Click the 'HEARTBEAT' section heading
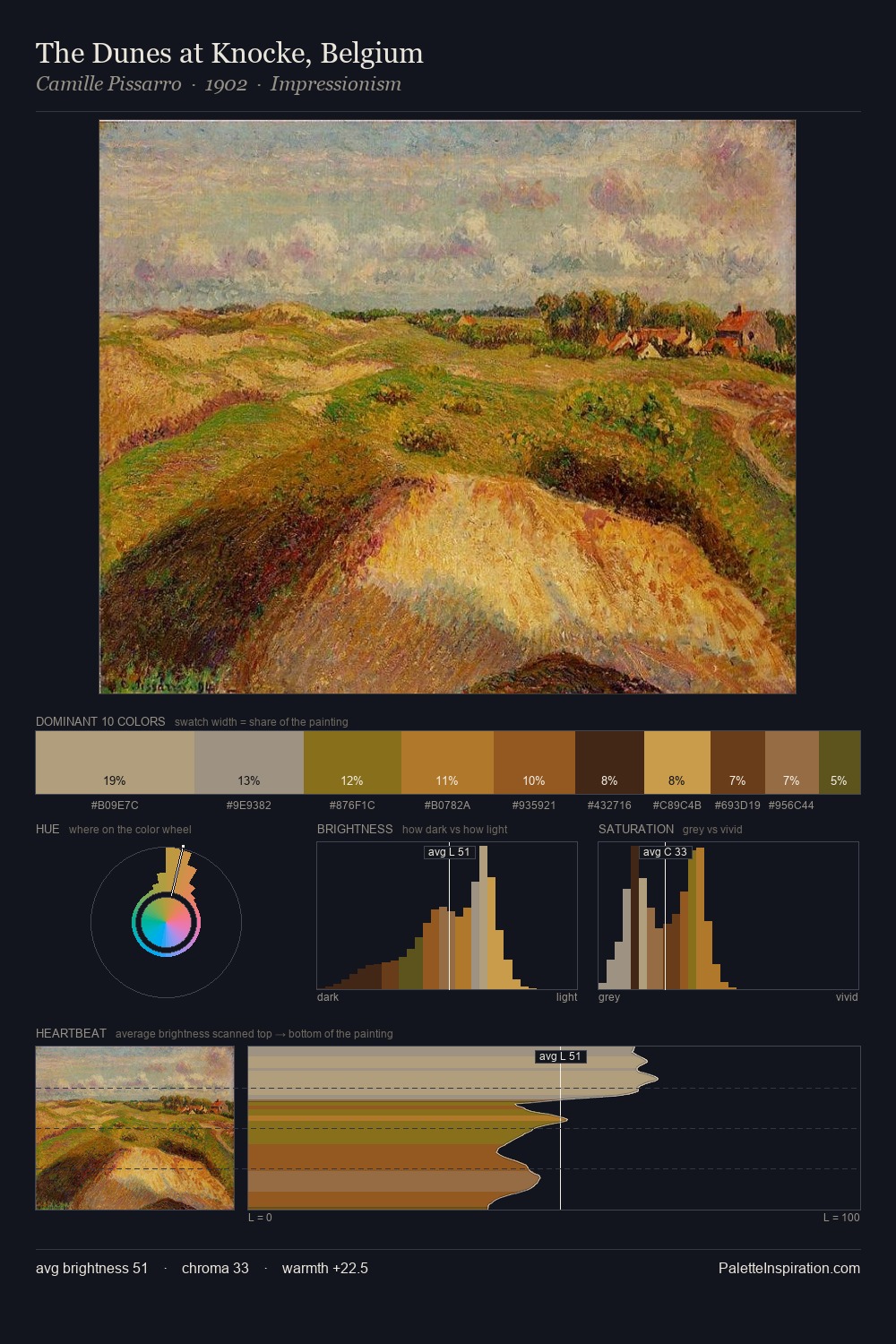Image resolution: width=896 pixels, height=1344 pixels. point(71,1034)
